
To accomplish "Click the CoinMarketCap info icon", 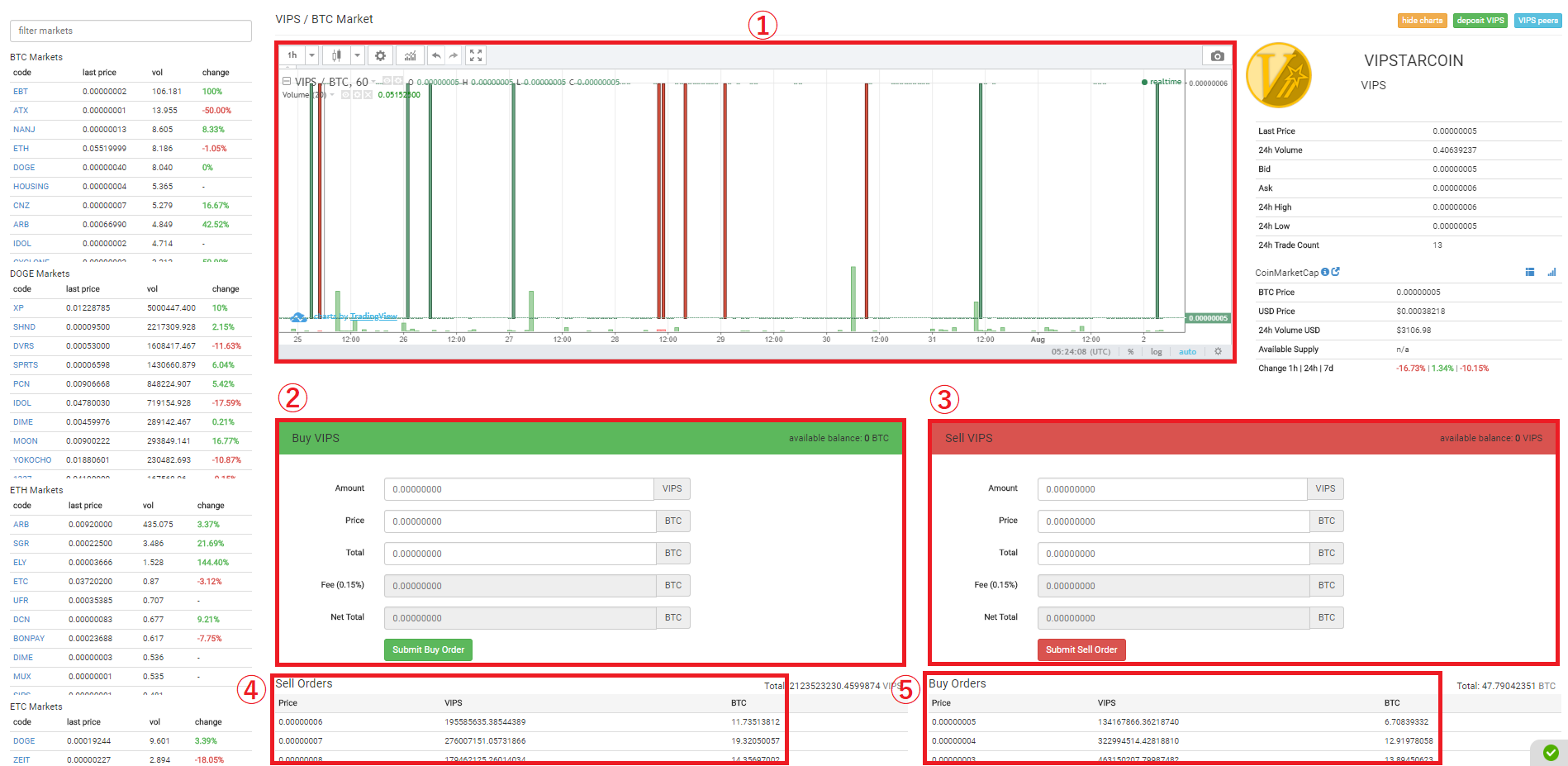I will pyautogui.click(x=1325, y=272).
